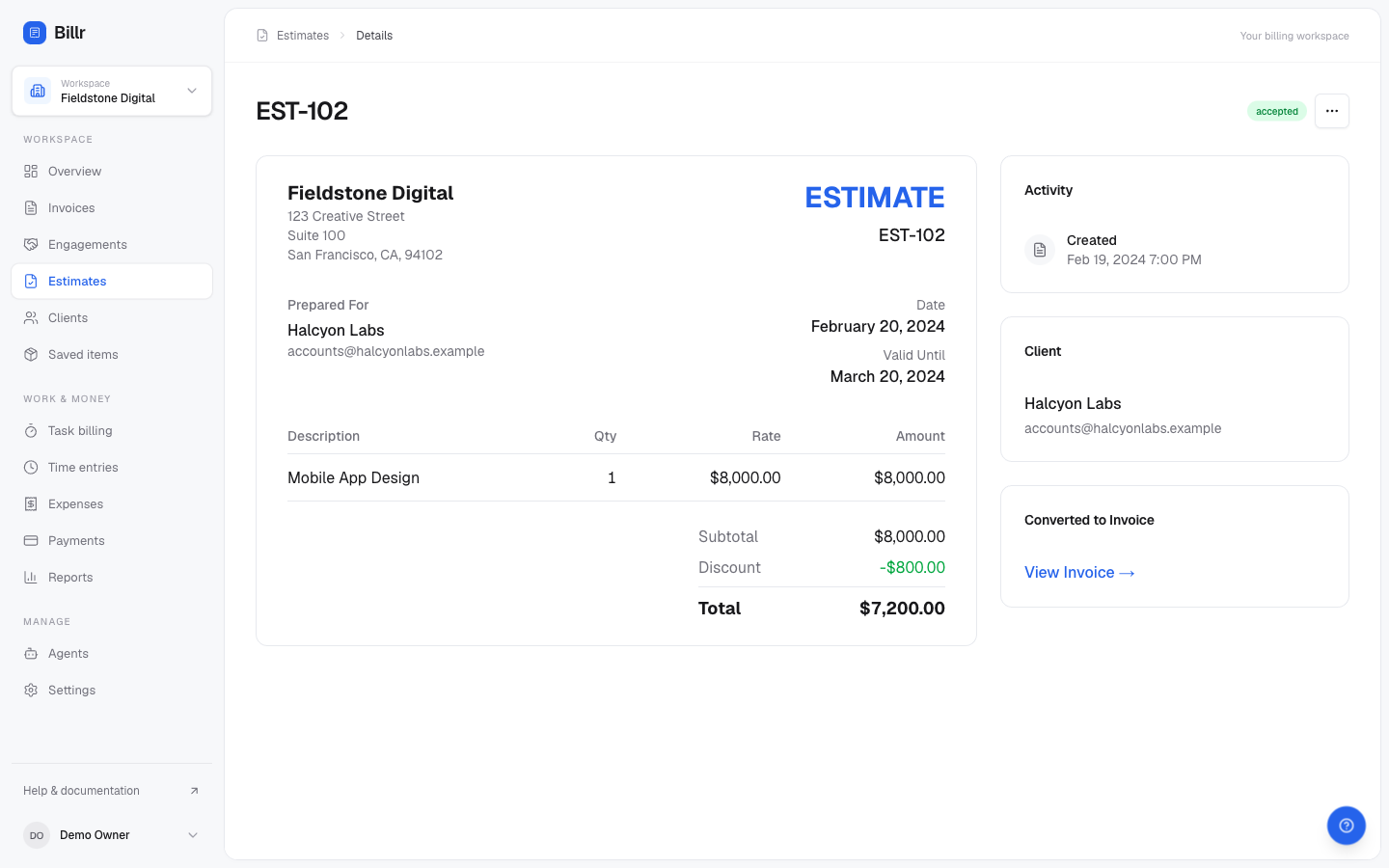The height and width of the screenshot is (868, 1389).
Task: Click the $7,200.00 total amount
Action: point(902,609)
